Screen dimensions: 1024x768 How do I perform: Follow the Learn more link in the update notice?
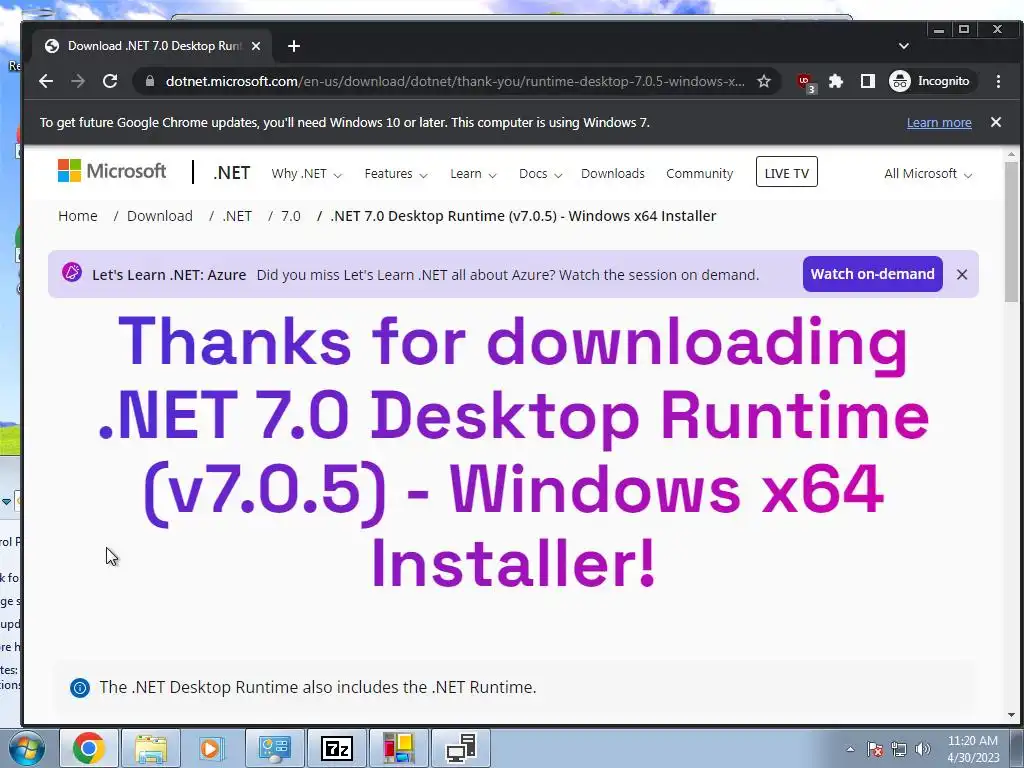(x=938, y=122)
